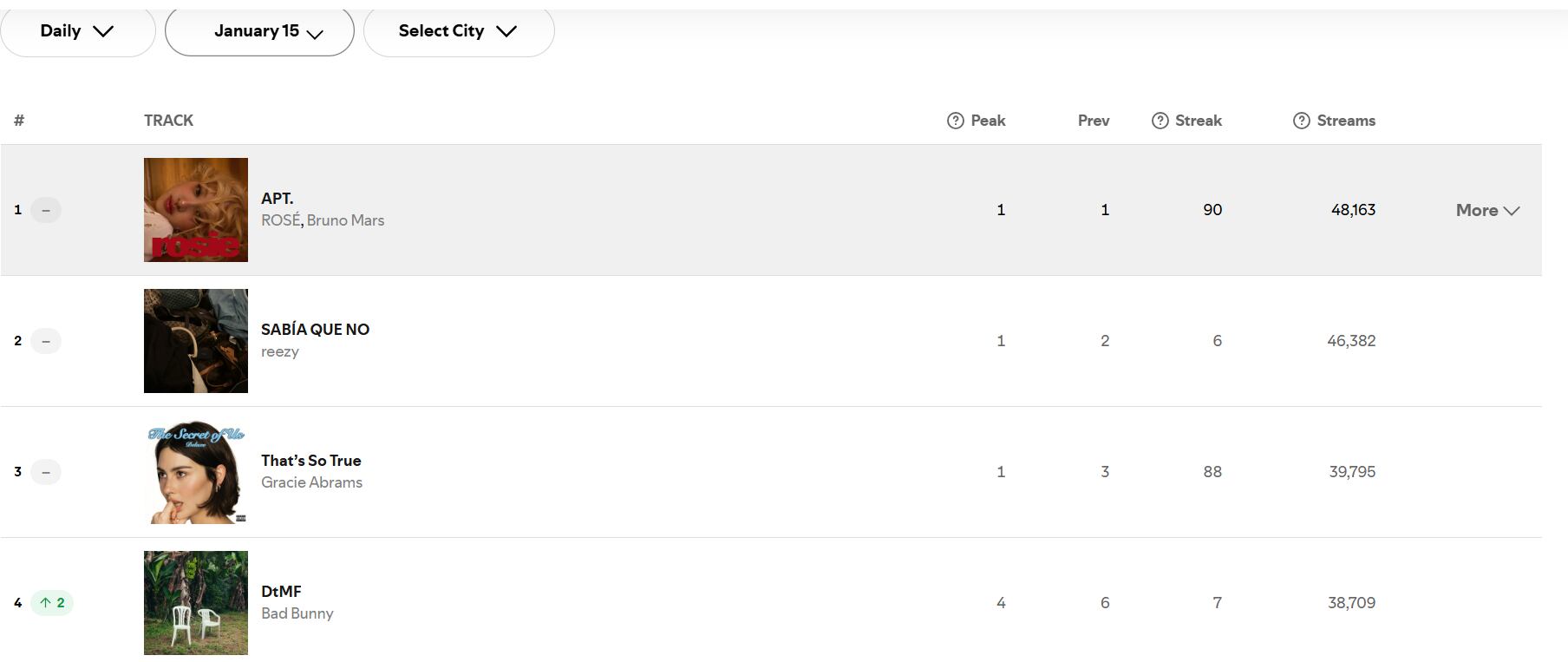The width and height of the screenshot is (1568, 662).
Task: Click the Streams column help icon
Action: pos(1301,121)
